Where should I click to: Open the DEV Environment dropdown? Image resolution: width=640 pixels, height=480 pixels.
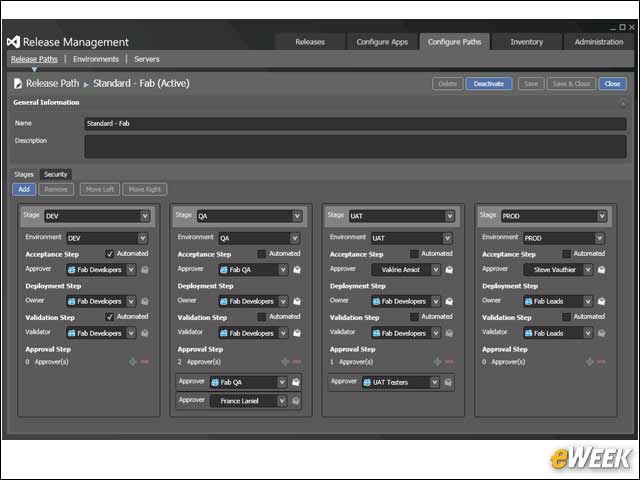pyautogui.click(x=142, y=238)
